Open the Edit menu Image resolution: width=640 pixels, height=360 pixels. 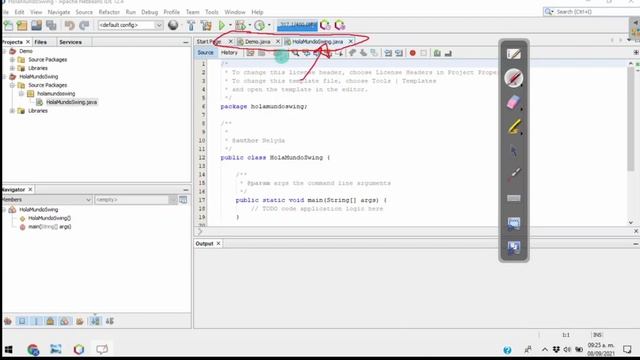(x=19, y=12)
